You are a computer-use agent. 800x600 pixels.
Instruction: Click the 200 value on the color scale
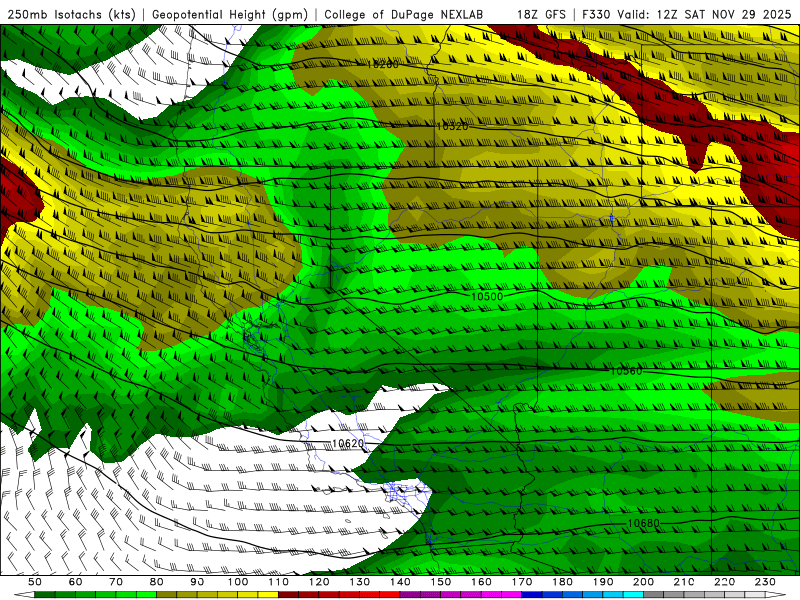(x=644, y=582)
